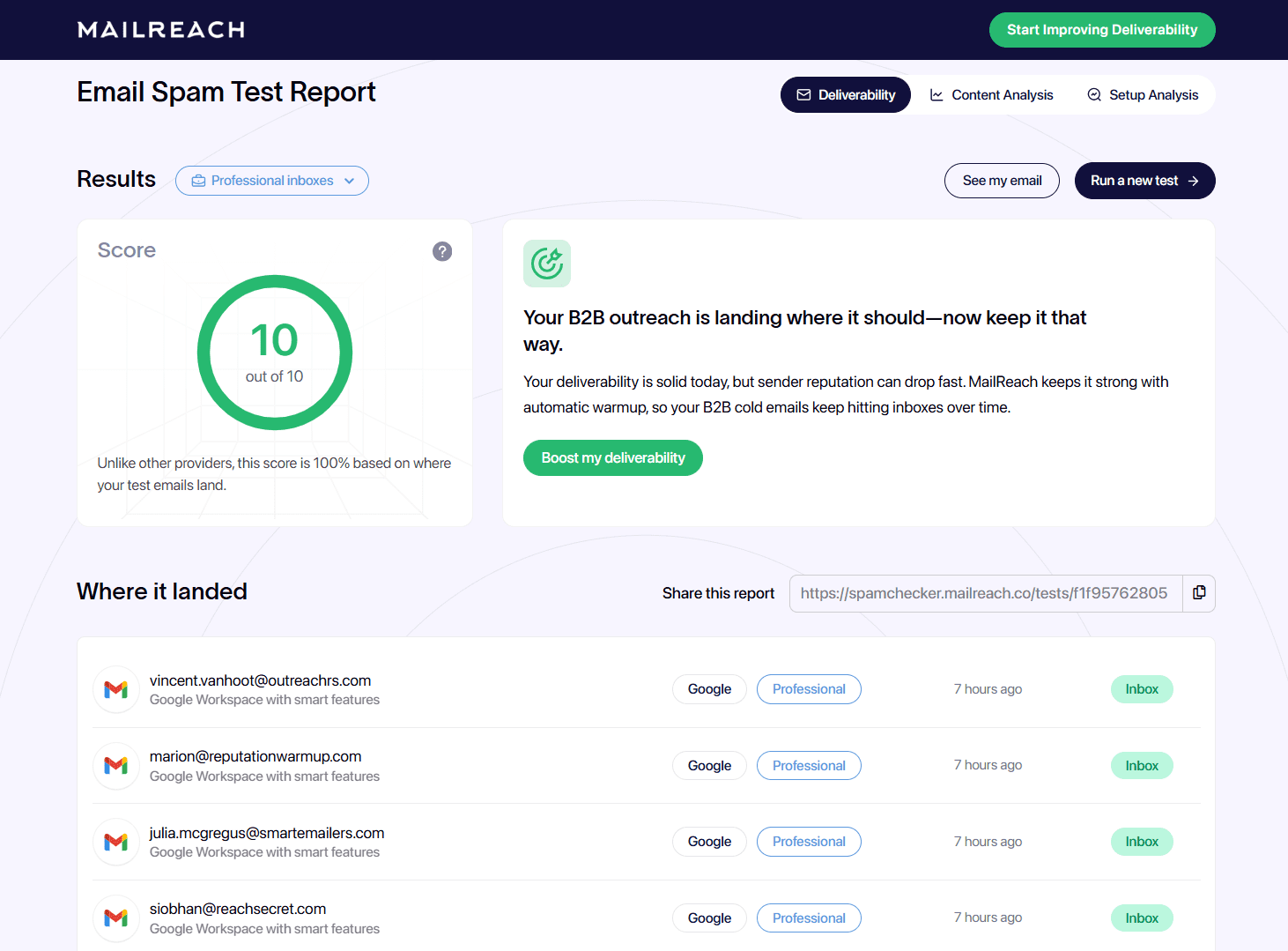This screenshot has height=951, width=1288.
Task: Click the Inbox badge for vincent.vanhoot
Action: pyautogui.click(x=1142, y=689)
